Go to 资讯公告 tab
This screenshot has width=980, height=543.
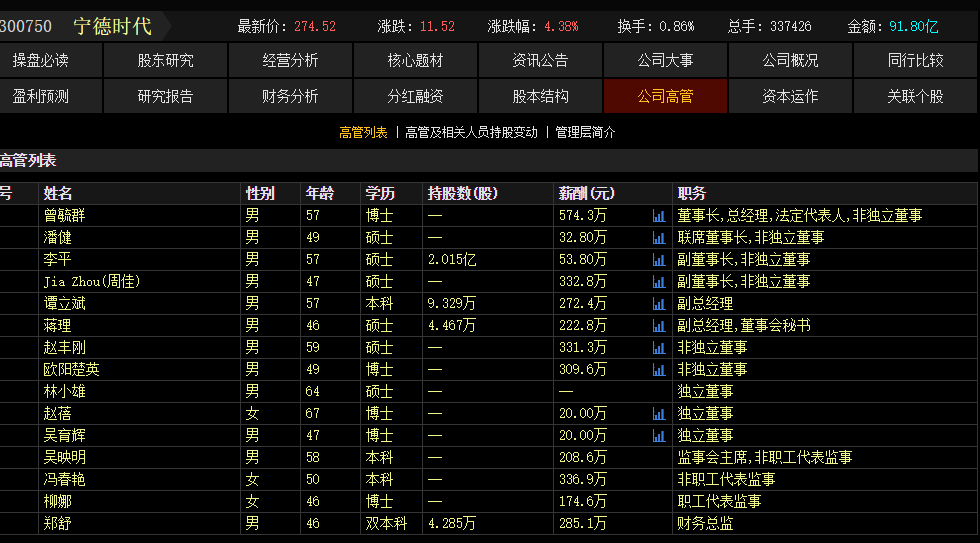coord(541,60)
